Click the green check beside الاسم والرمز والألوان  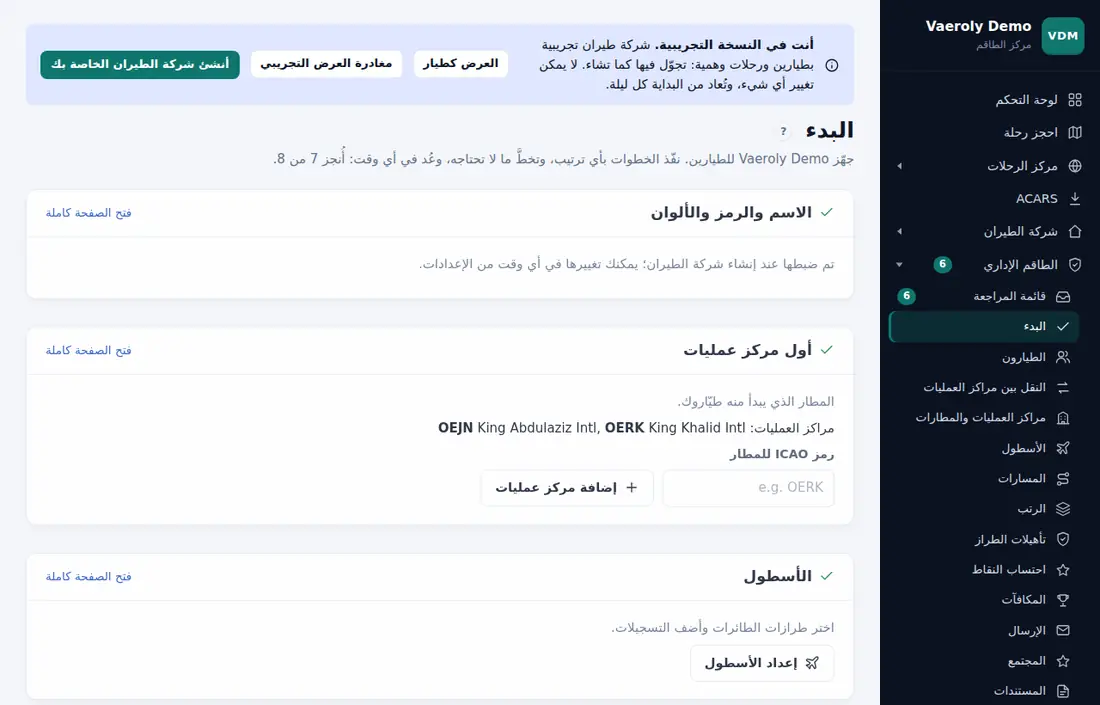point(827,213)
